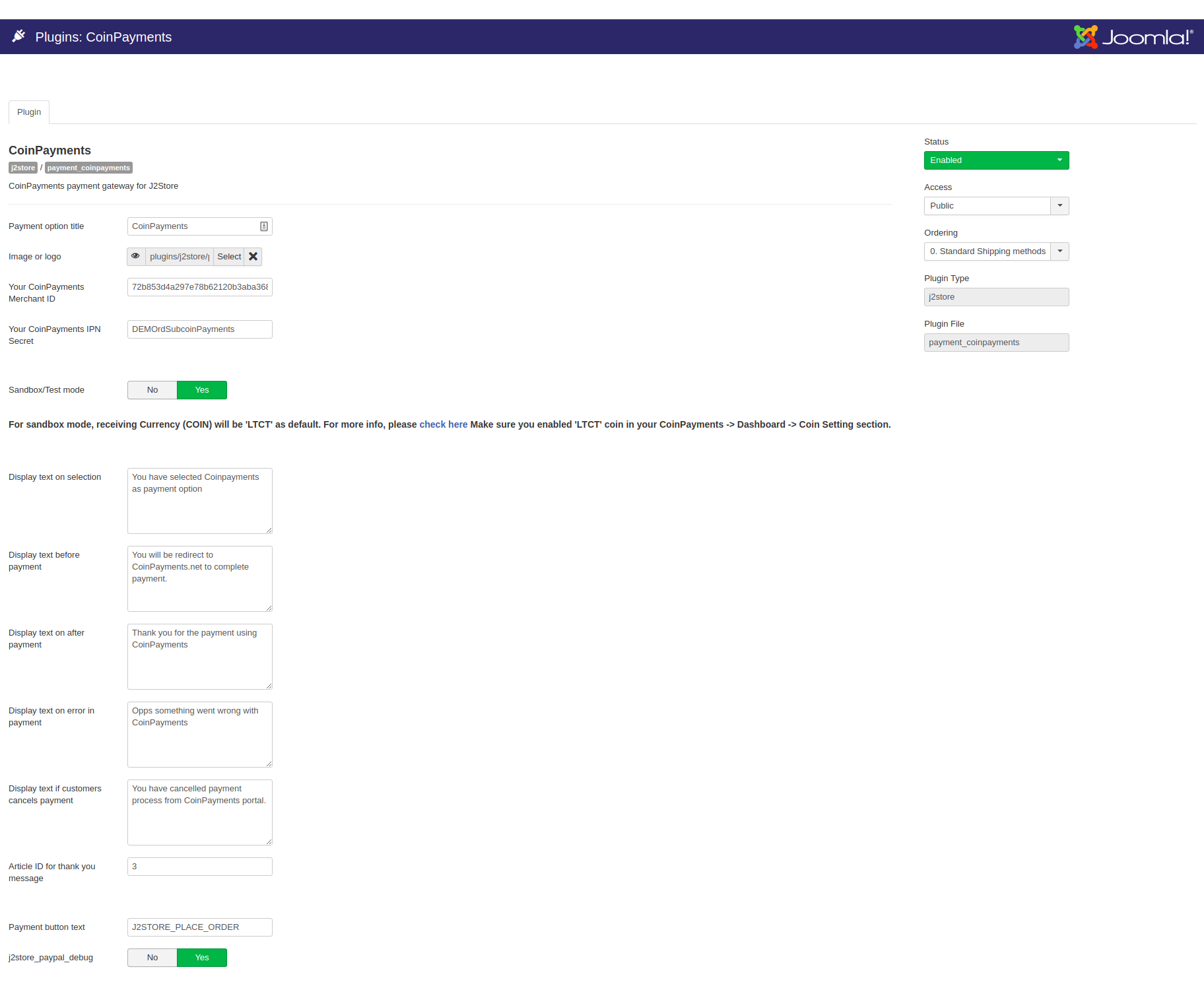Click 'CoinPayments payment gateway for J2Store' description
1204x992 pixels.
[x=93, y=186]
